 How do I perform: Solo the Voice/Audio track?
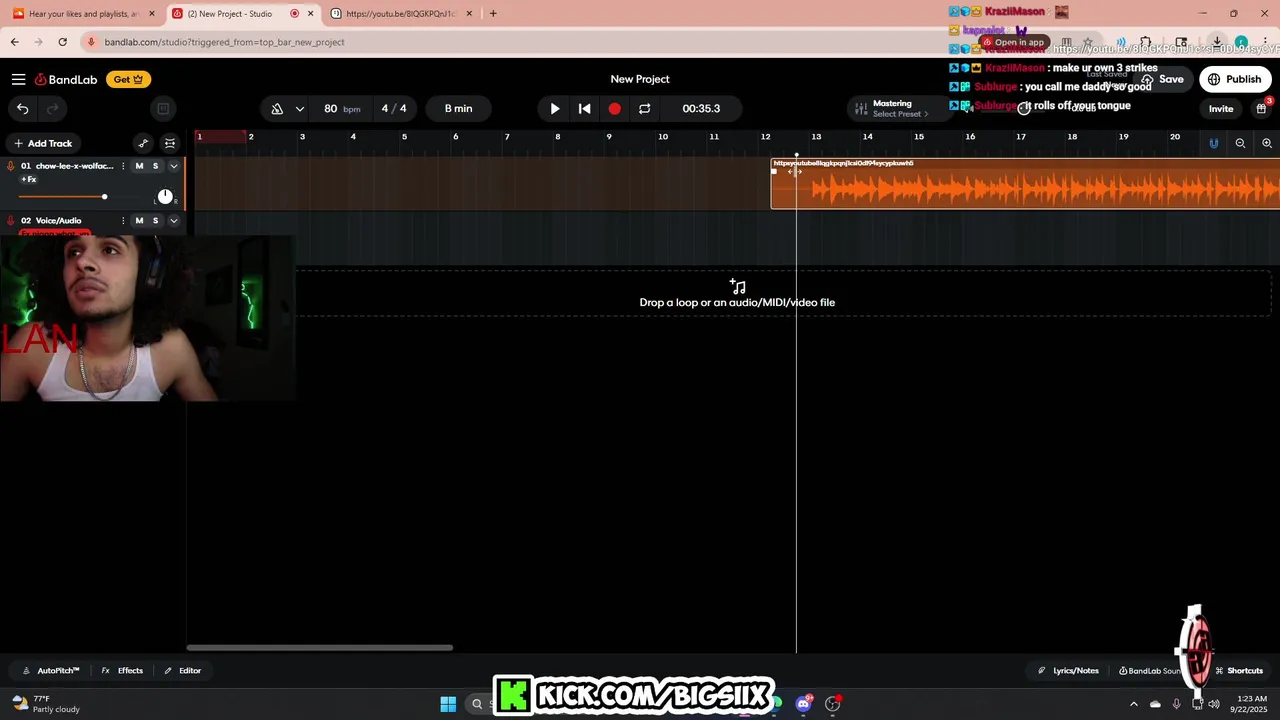tap(155, 220)
